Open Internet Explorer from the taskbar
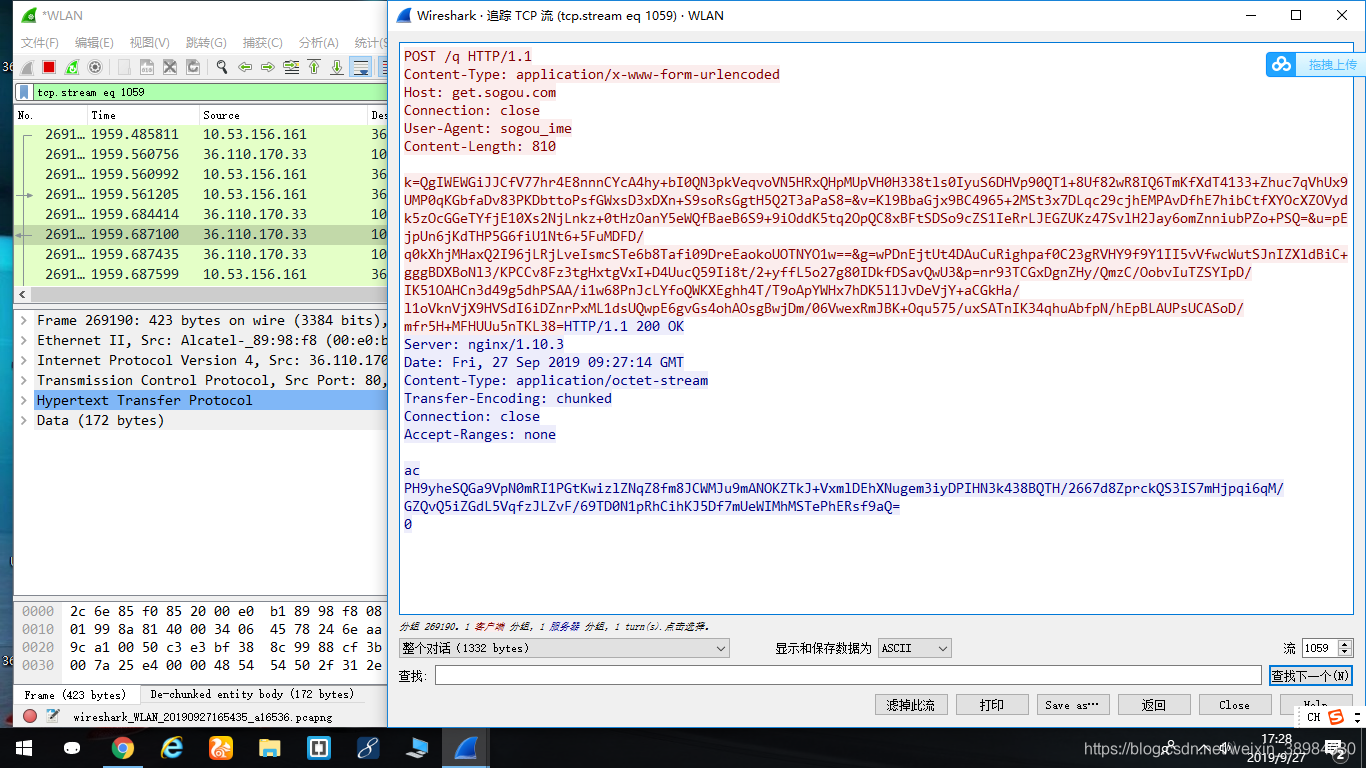Image resolution: width=1366 pixels, height=768 pixels. pos(172,747)
